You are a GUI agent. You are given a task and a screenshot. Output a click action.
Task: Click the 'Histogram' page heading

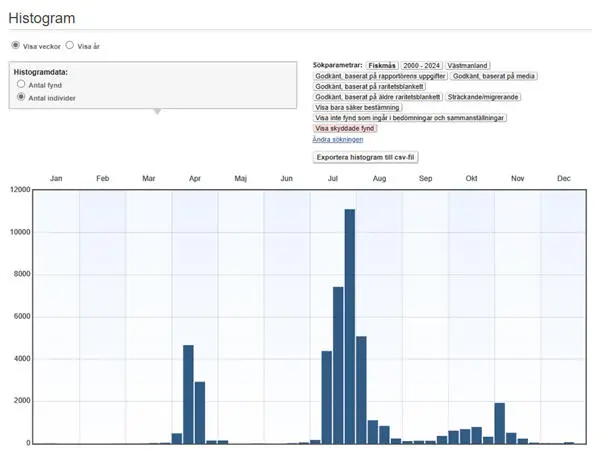42,19
